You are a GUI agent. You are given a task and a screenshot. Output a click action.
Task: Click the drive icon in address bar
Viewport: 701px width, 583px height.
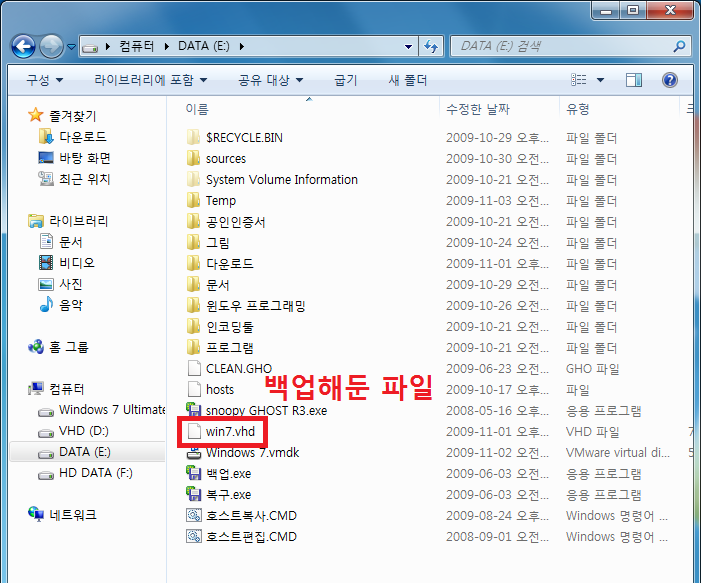click(x=90, y=47)
